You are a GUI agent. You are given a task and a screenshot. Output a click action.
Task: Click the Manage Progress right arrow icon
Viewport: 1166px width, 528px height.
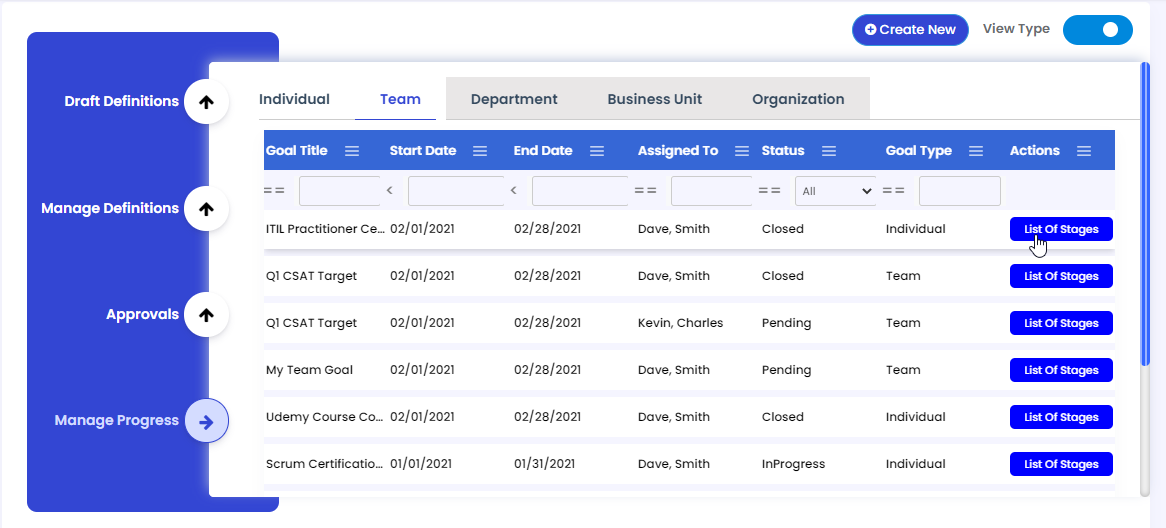pyautogui.click(x=206, y=421)
